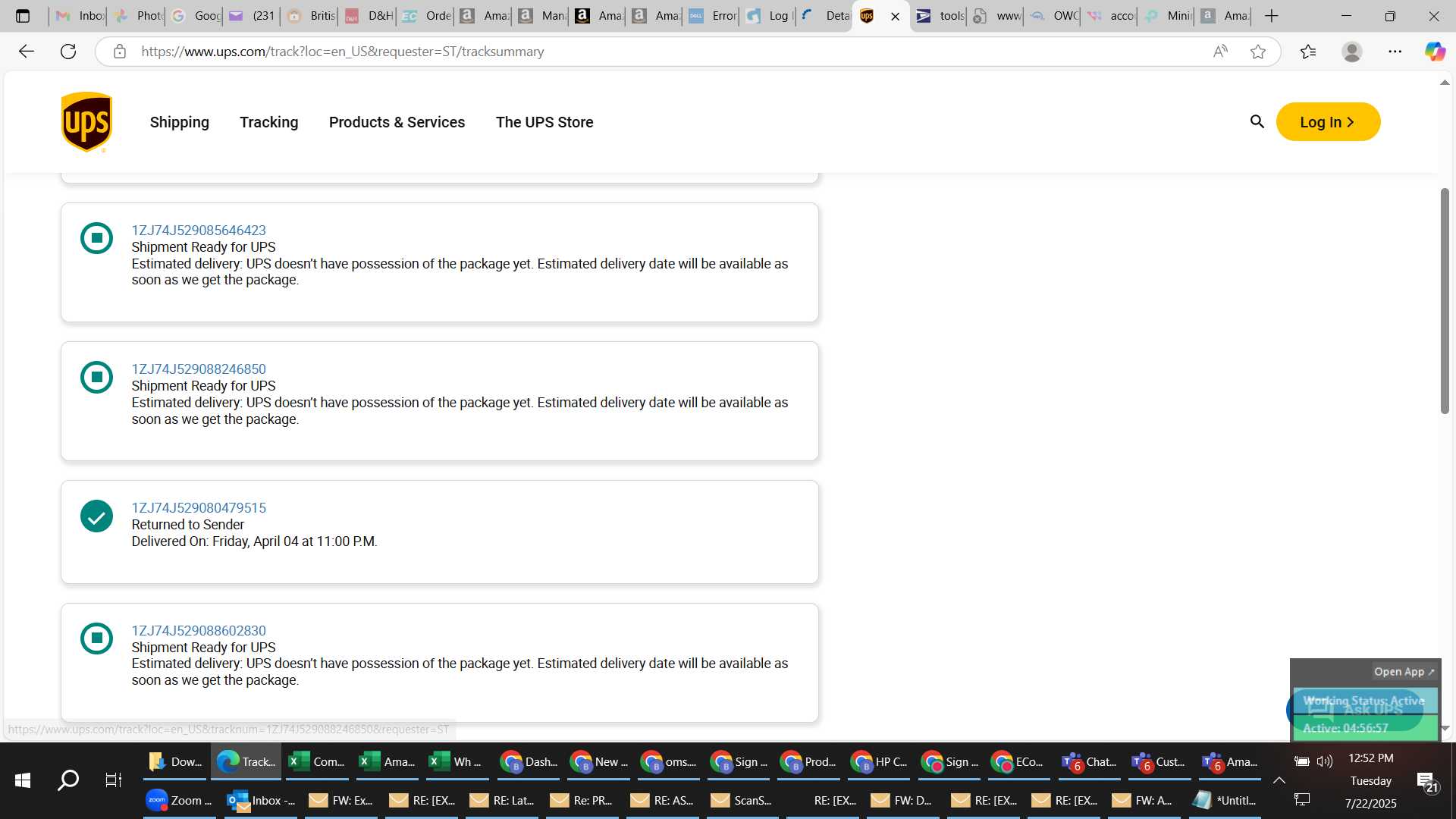Screen dimensions: 1456x819
Task: Open Windows Start menu
Action: [x=23, y=780]
